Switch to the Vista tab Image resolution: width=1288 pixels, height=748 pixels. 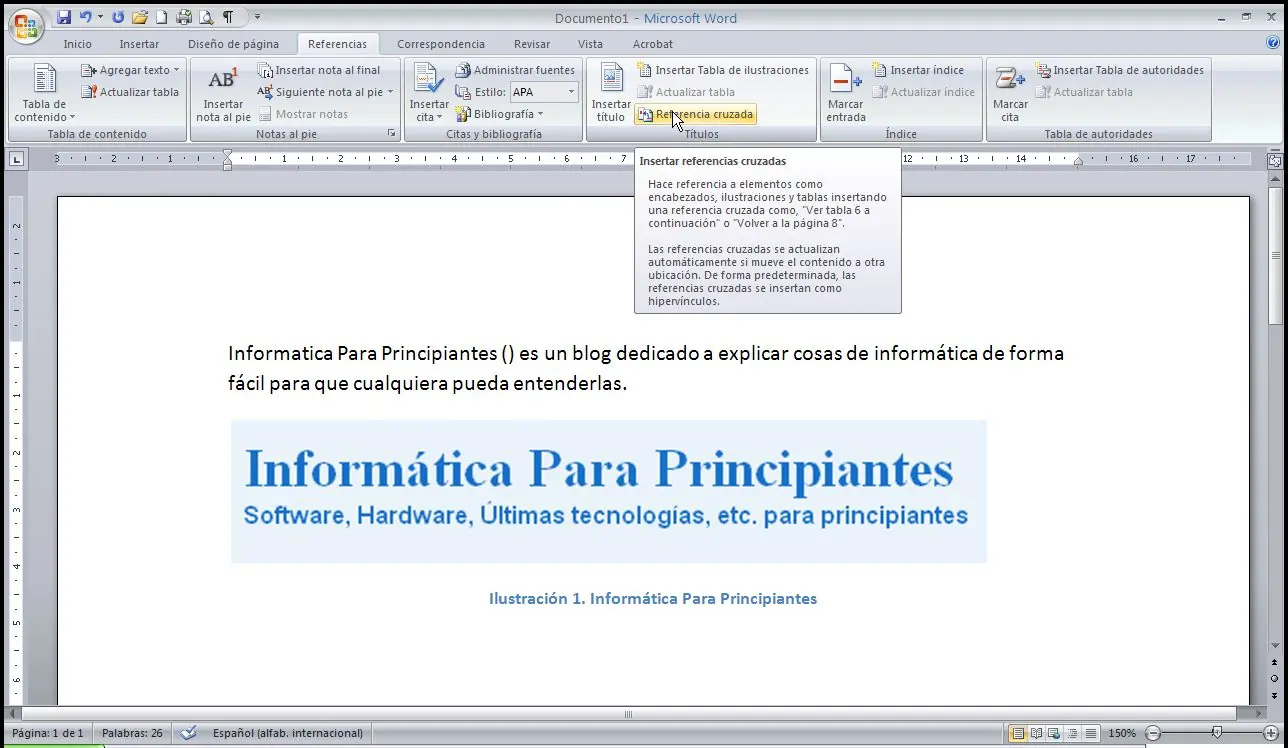pos(590,44)
